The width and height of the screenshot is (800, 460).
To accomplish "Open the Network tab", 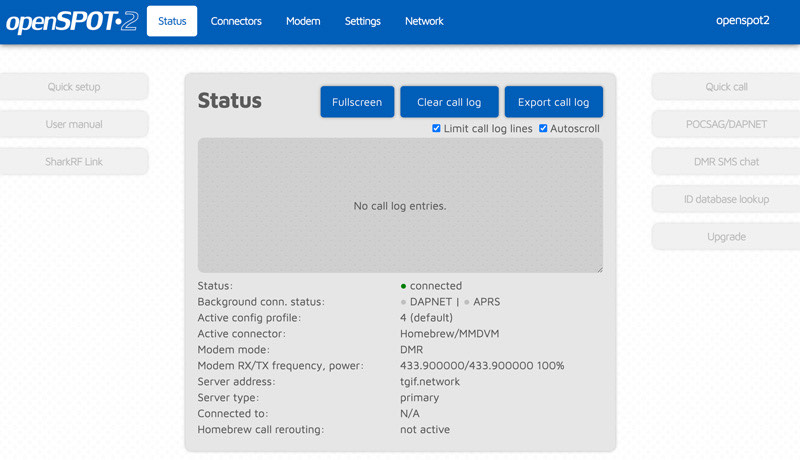I will click(424, 21).
